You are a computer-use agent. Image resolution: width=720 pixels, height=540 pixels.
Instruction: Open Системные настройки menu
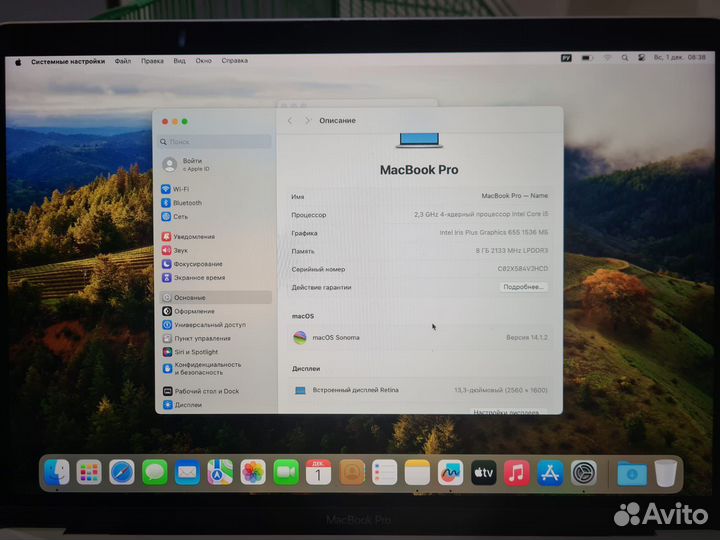[68, 62]
